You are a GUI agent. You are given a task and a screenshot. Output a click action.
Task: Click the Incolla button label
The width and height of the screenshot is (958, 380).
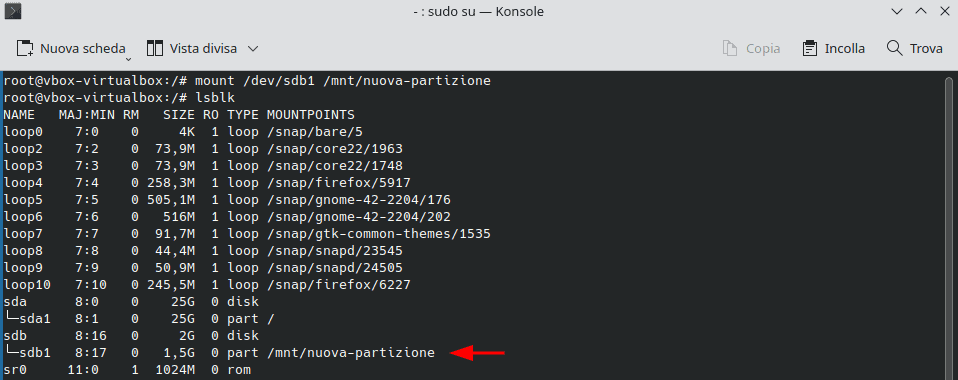pos(844,48)
